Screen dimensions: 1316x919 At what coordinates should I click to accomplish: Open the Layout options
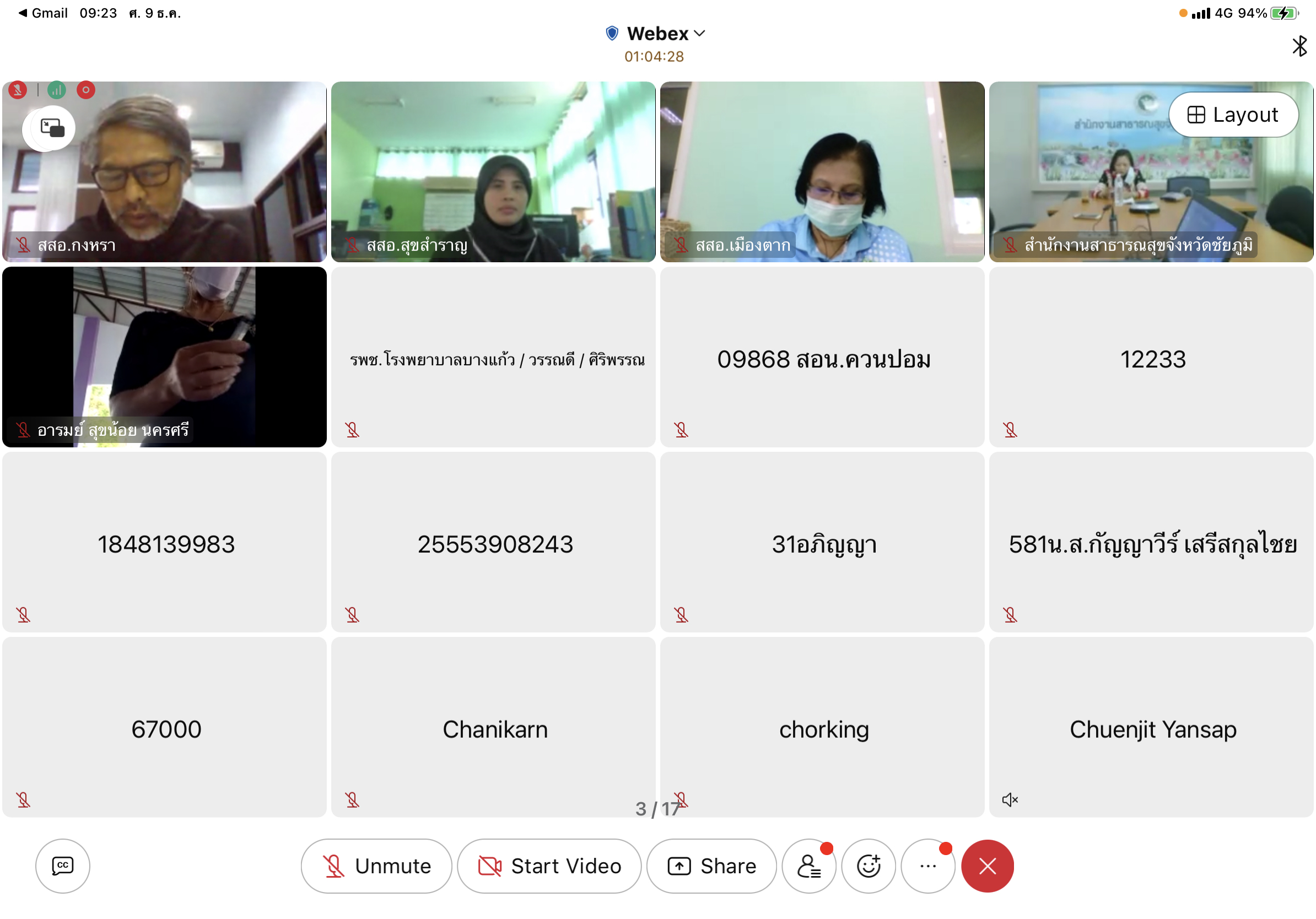point(1233,115)
